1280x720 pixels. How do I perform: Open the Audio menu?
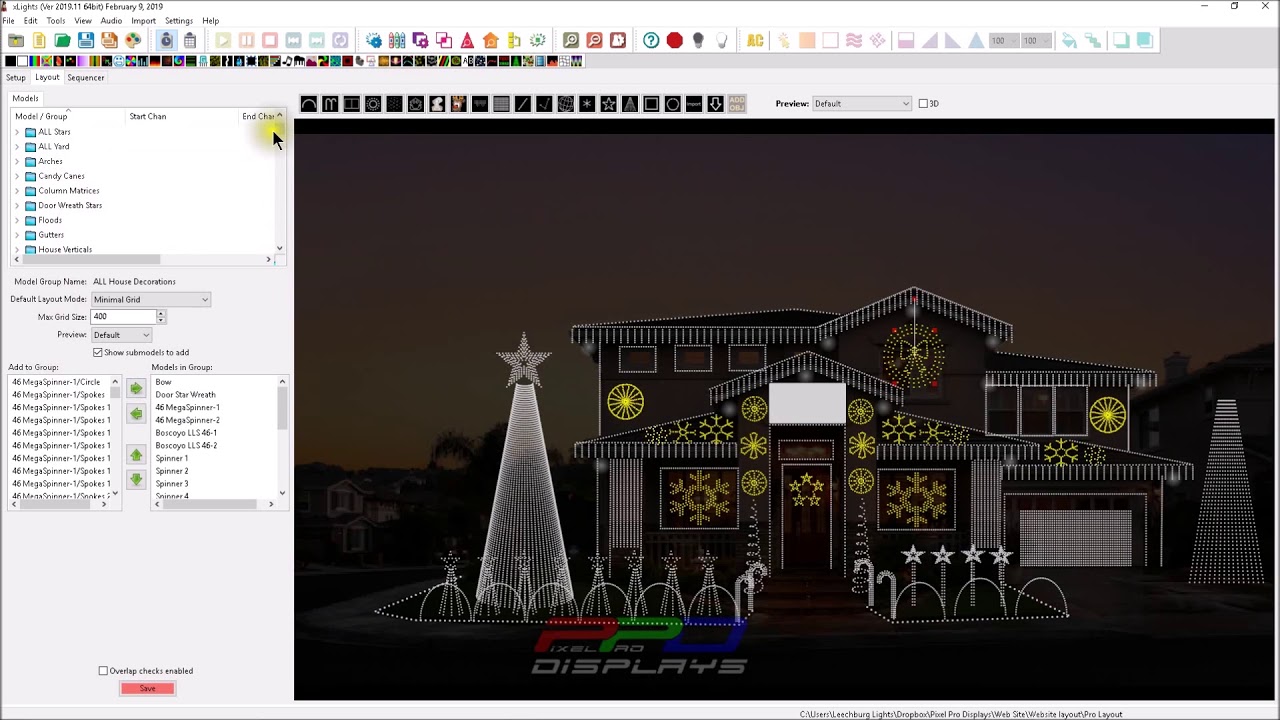click(x=111, y=21)
